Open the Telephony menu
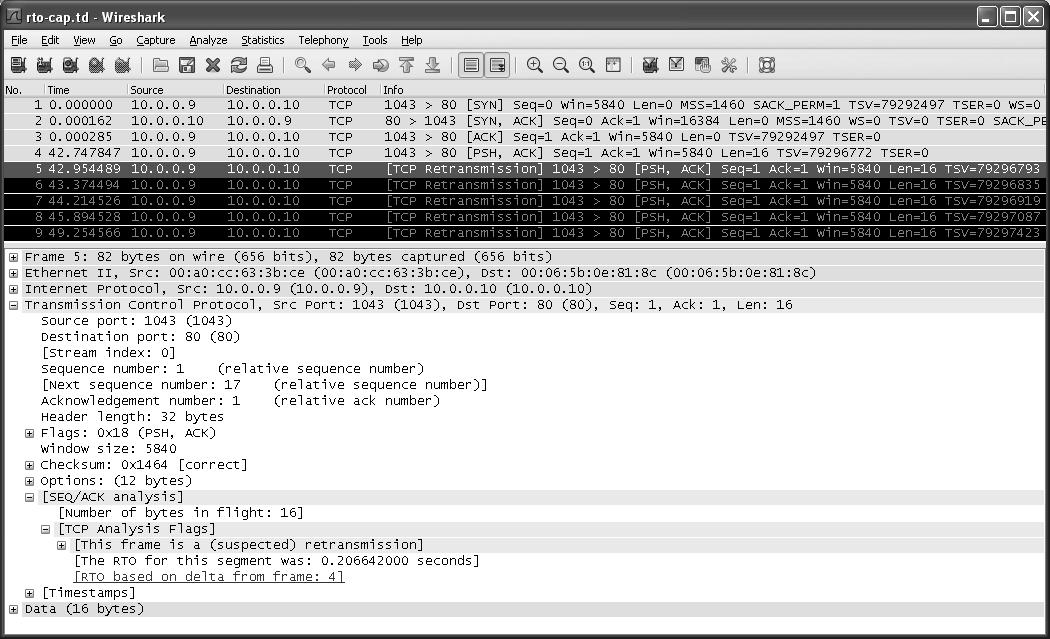The image size is (1050, 639). [323, 40]
